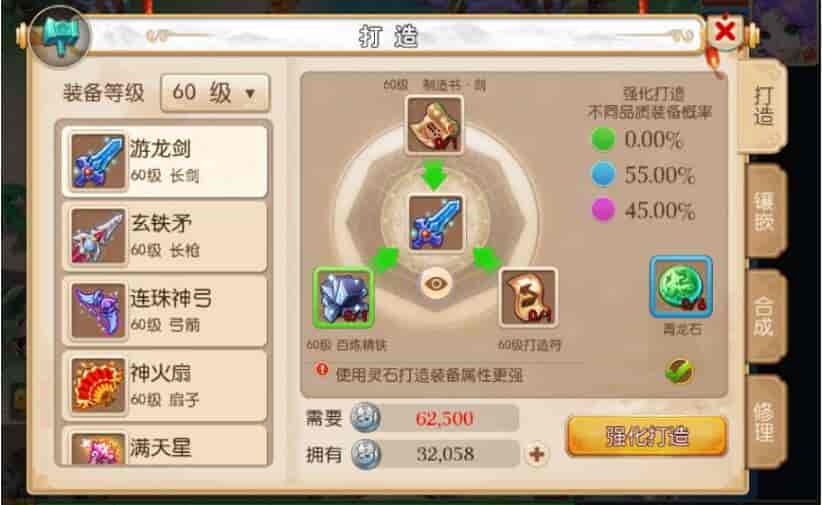This screenshot has height=505, width=822.
Task: Select the 游龙剑 sword icon in list
Action: coord(99,161)
